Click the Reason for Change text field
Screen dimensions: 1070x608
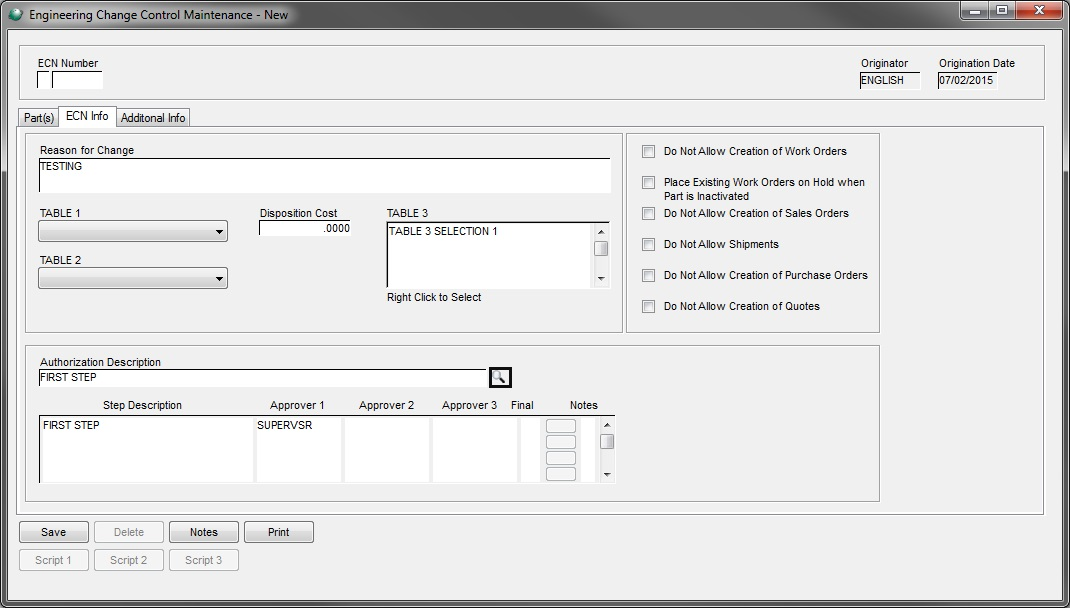[x=324, y=175]
